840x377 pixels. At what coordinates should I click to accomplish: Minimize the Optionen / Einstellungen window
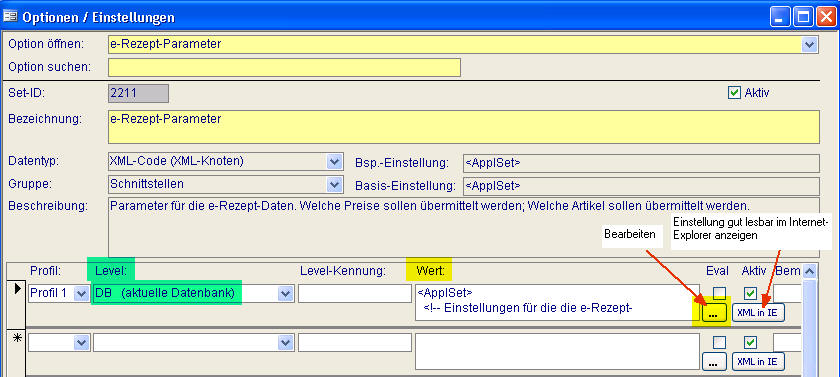[780, 17]
